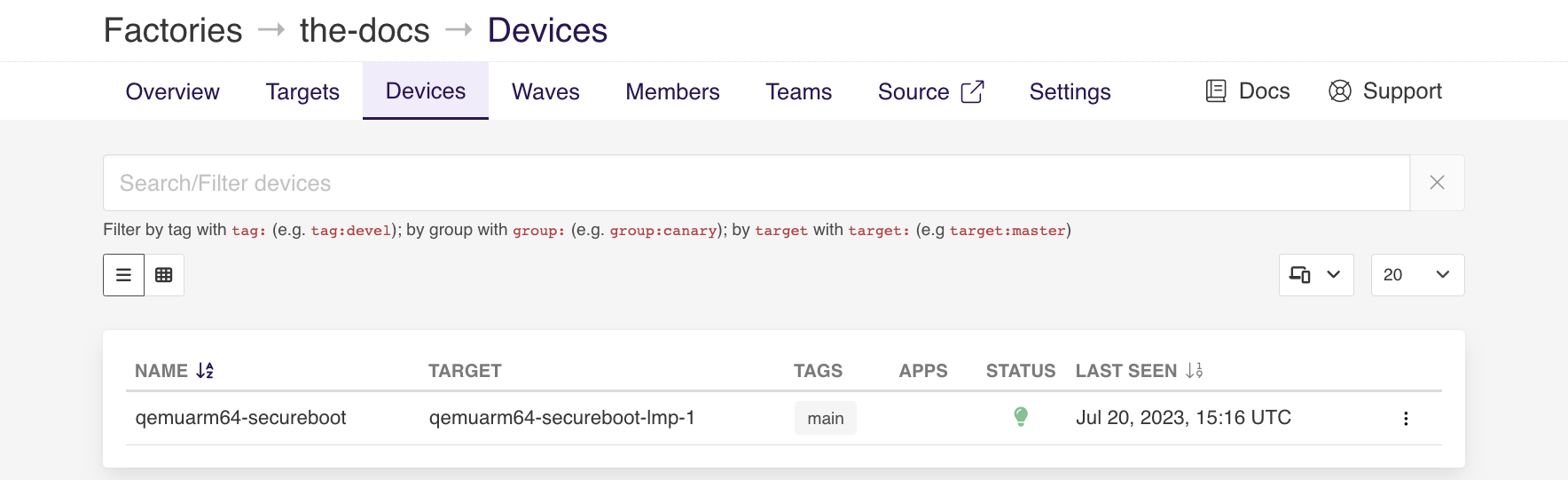Viewport: 1568px width, 480px height.
Task: Click the Docs book icon
Action: click(1216, 91)
